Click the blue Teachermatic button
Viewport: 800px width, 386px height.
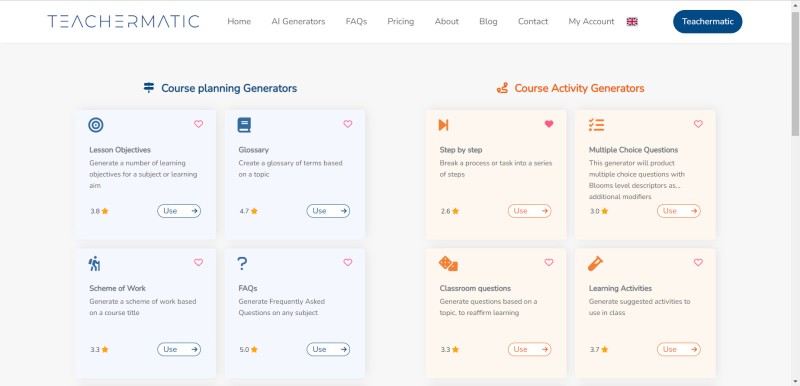708,21
